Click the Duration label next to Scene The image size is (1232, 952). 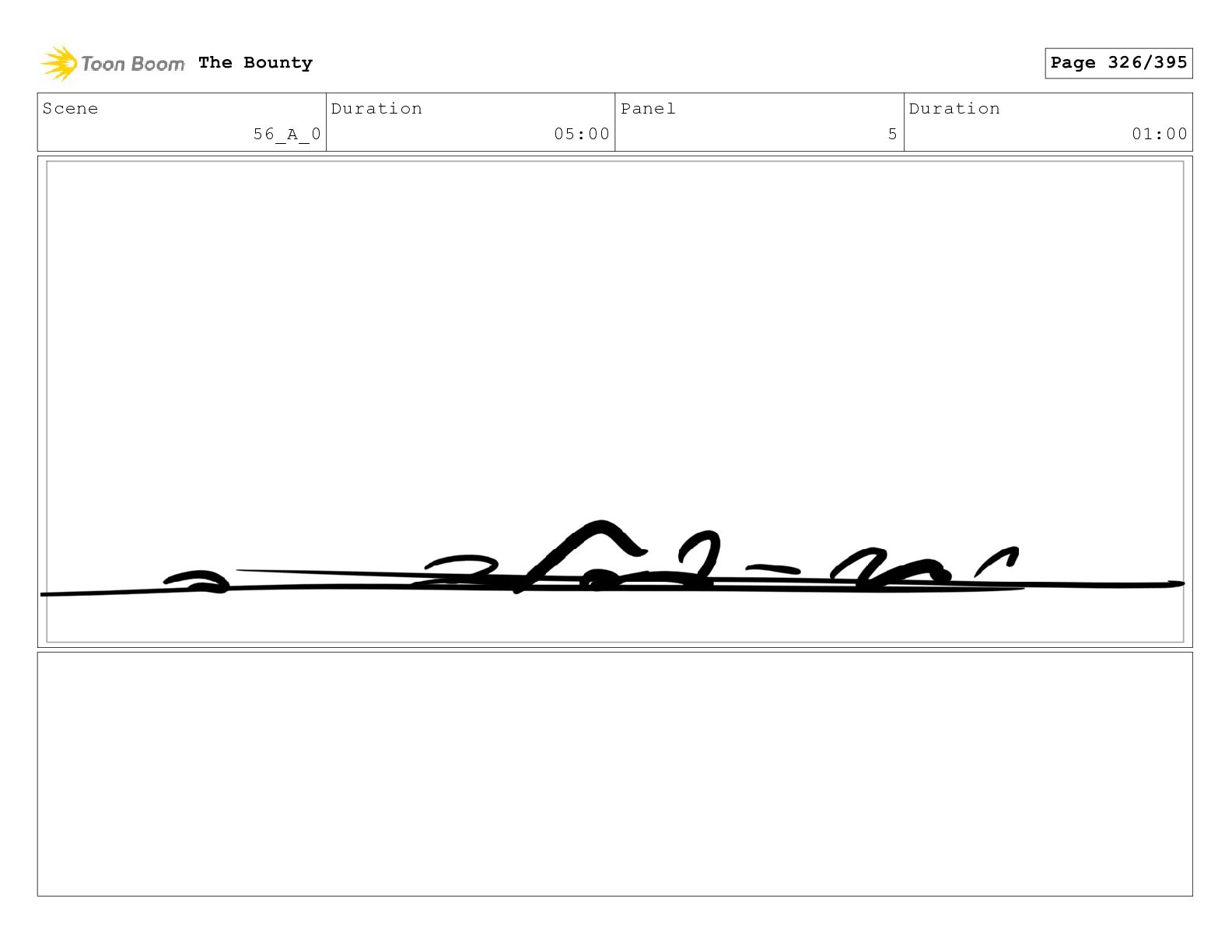coord(376,109)
